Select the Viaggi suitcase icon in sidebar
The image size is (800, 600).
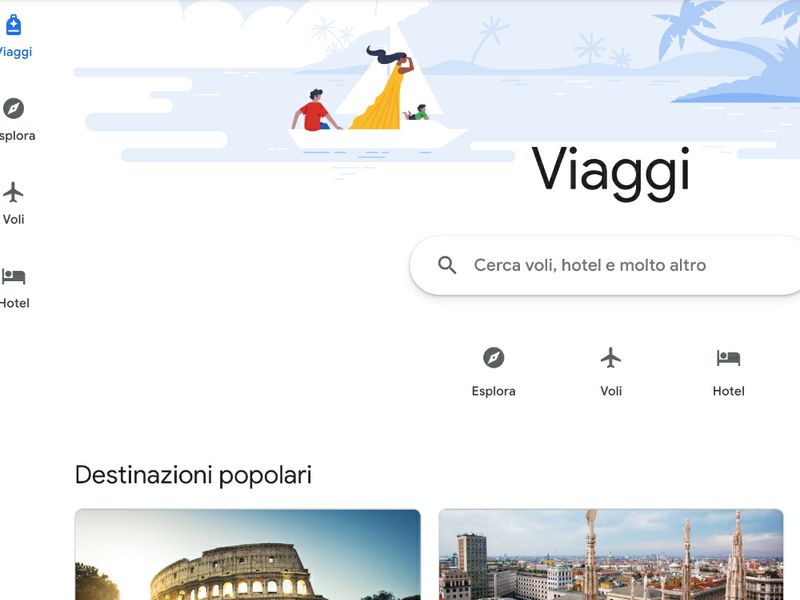(14, 25)
